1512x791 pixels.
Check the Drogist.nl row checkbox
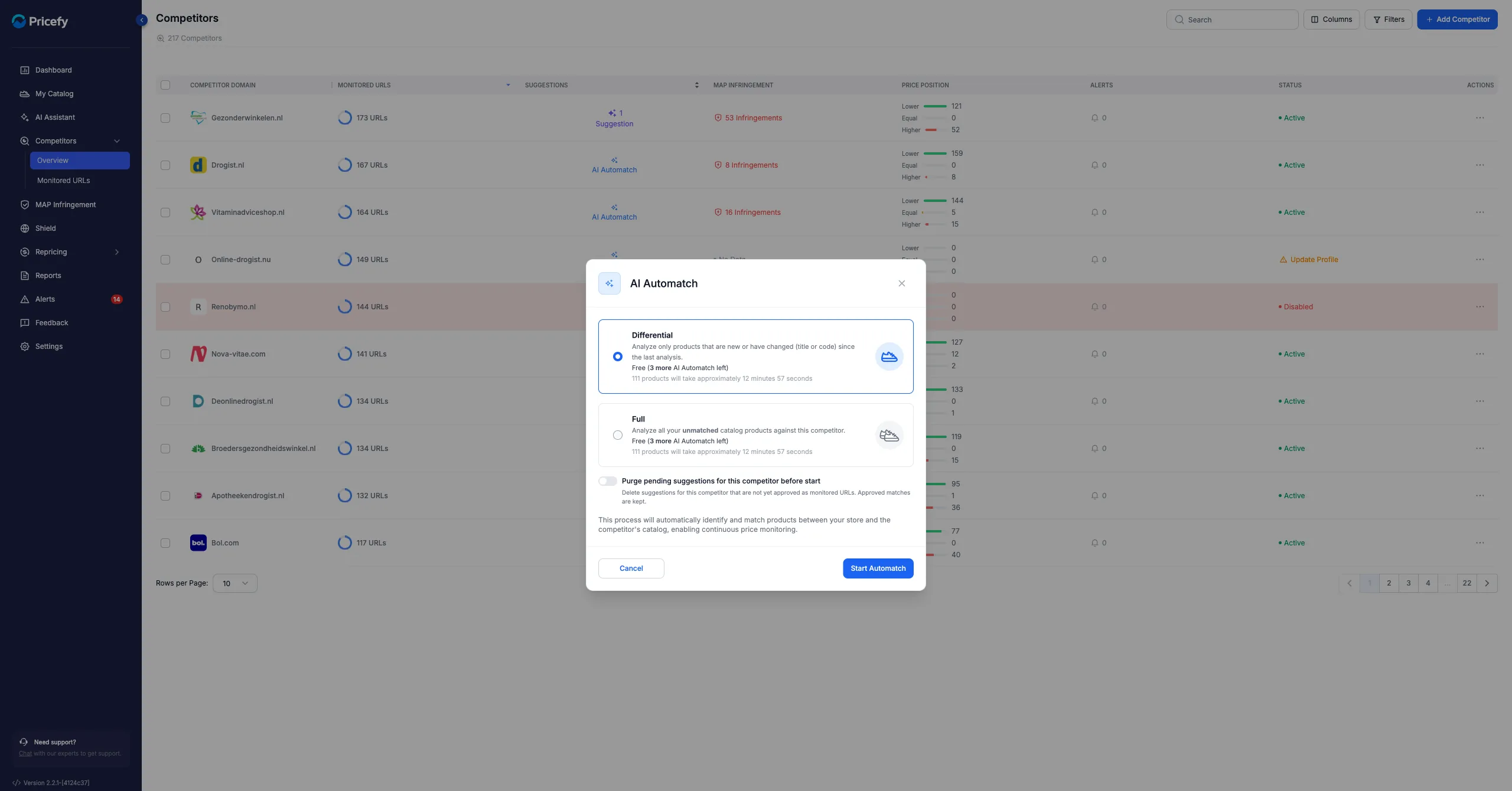click(165, 165)
